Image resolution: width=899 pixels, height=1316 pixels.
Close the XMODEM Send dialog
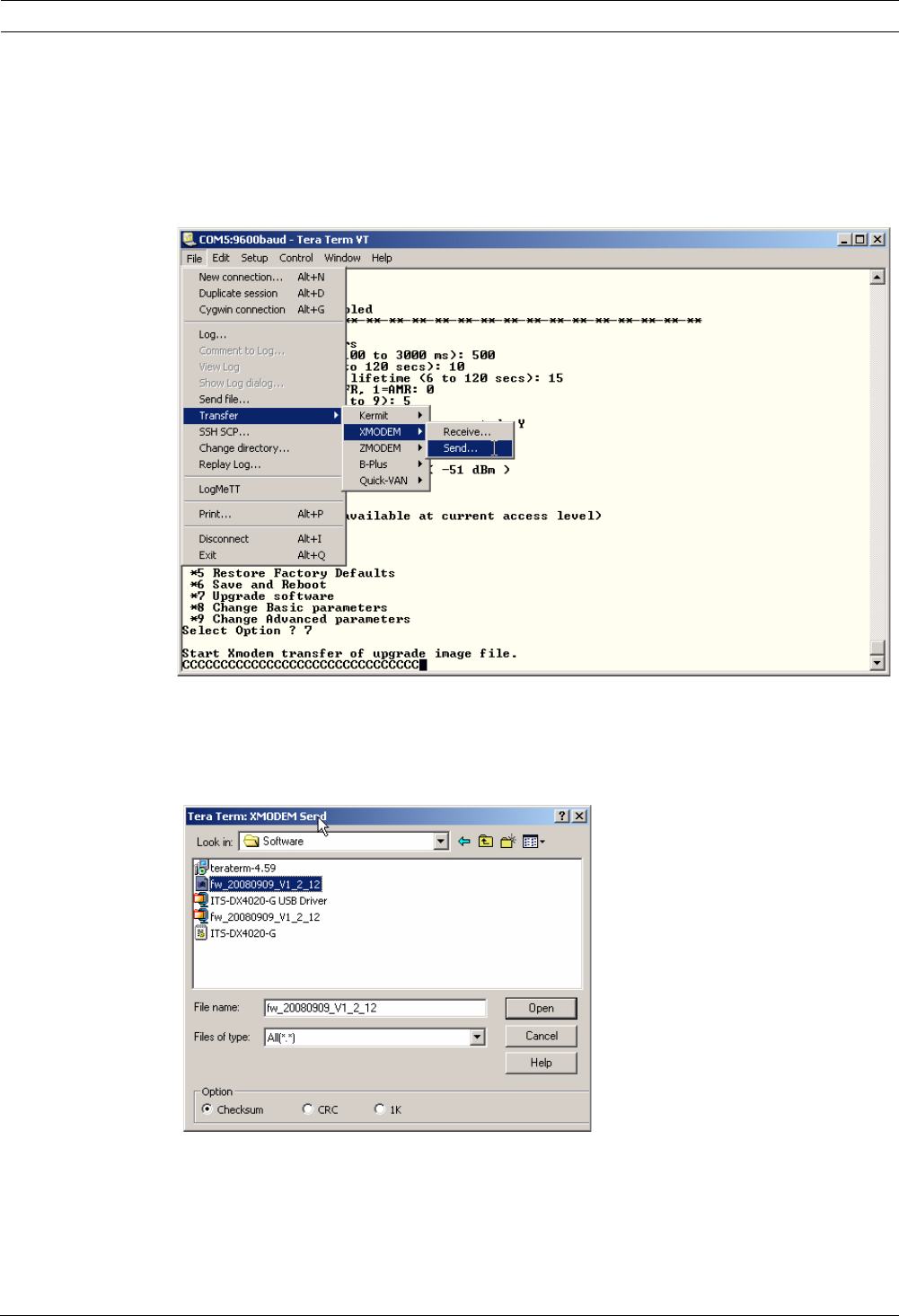coord(579,816)
